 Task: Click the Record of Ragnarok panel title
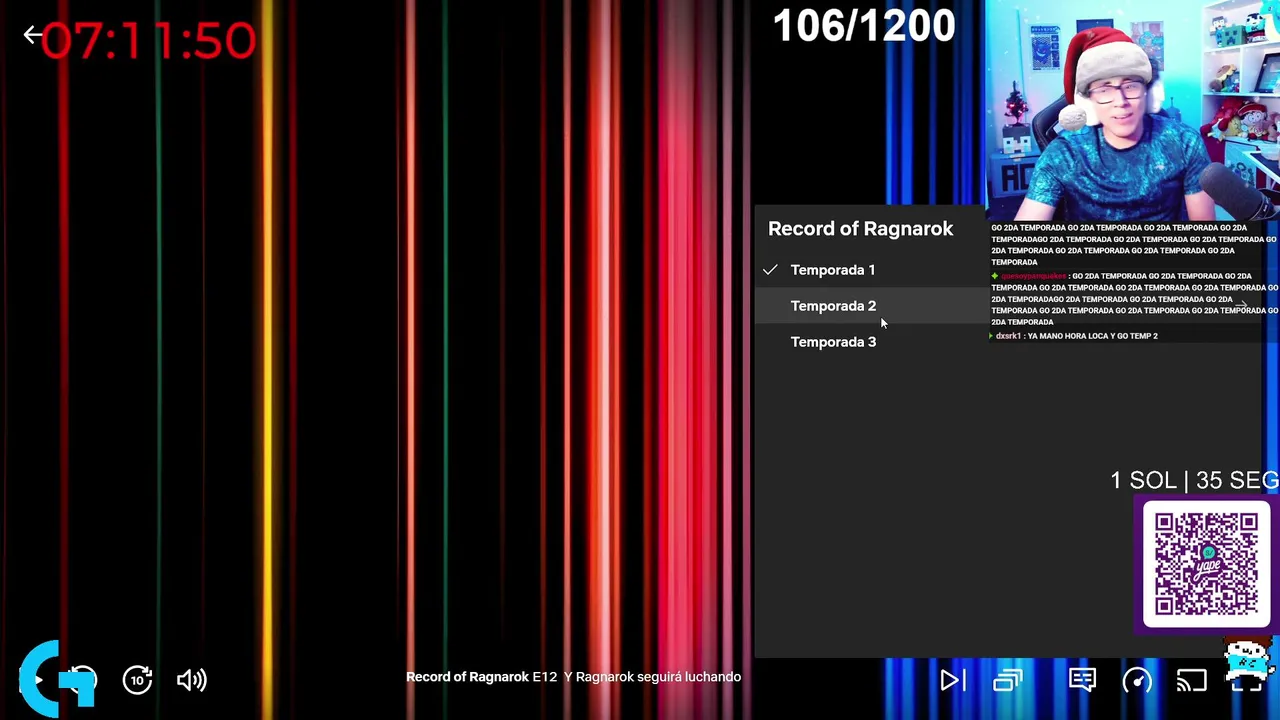click(860, 229)
